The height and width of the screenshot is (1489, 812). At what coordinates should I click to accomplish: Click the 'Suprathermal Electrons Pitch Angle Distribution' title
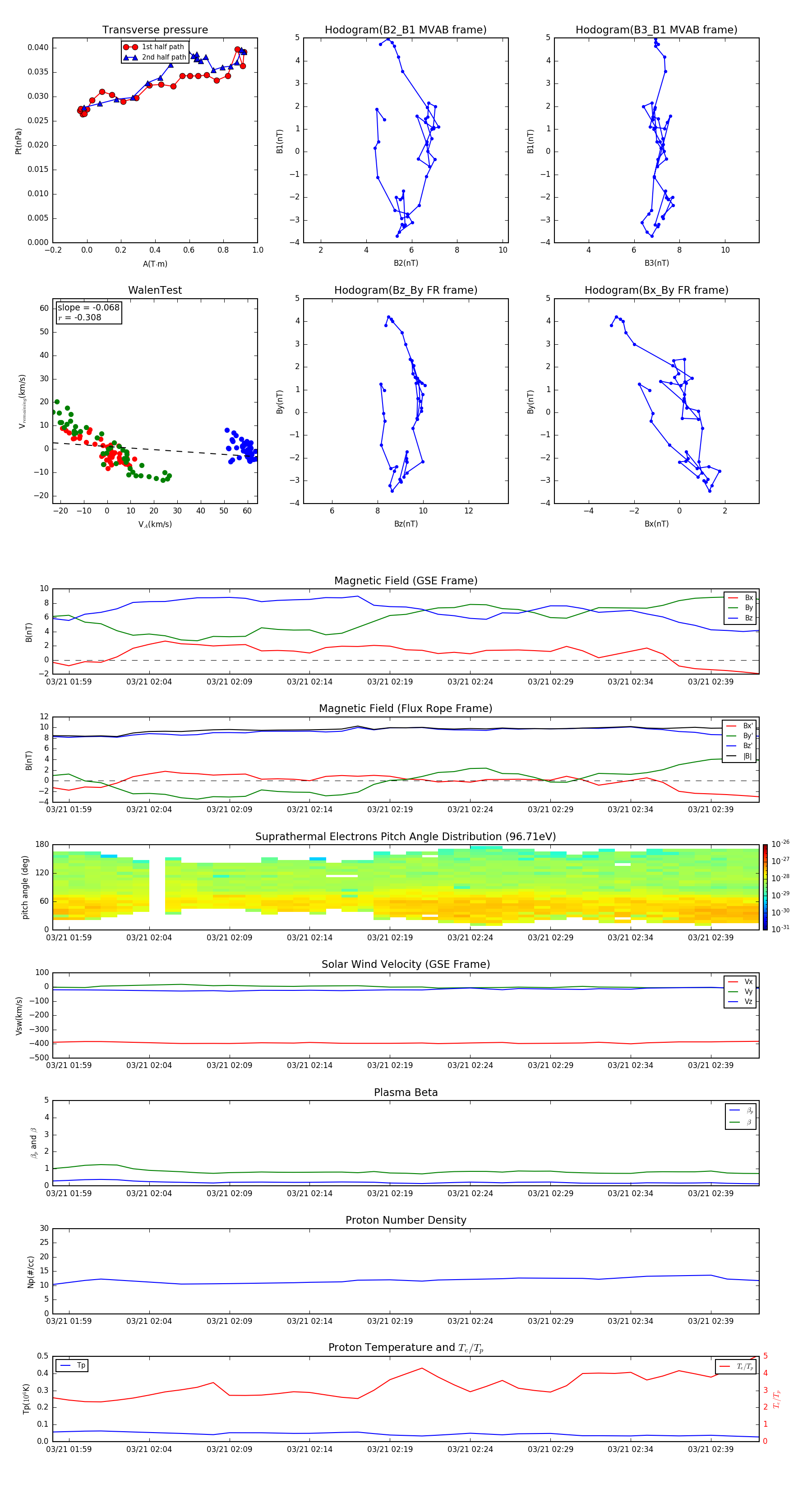click(406, 837)
